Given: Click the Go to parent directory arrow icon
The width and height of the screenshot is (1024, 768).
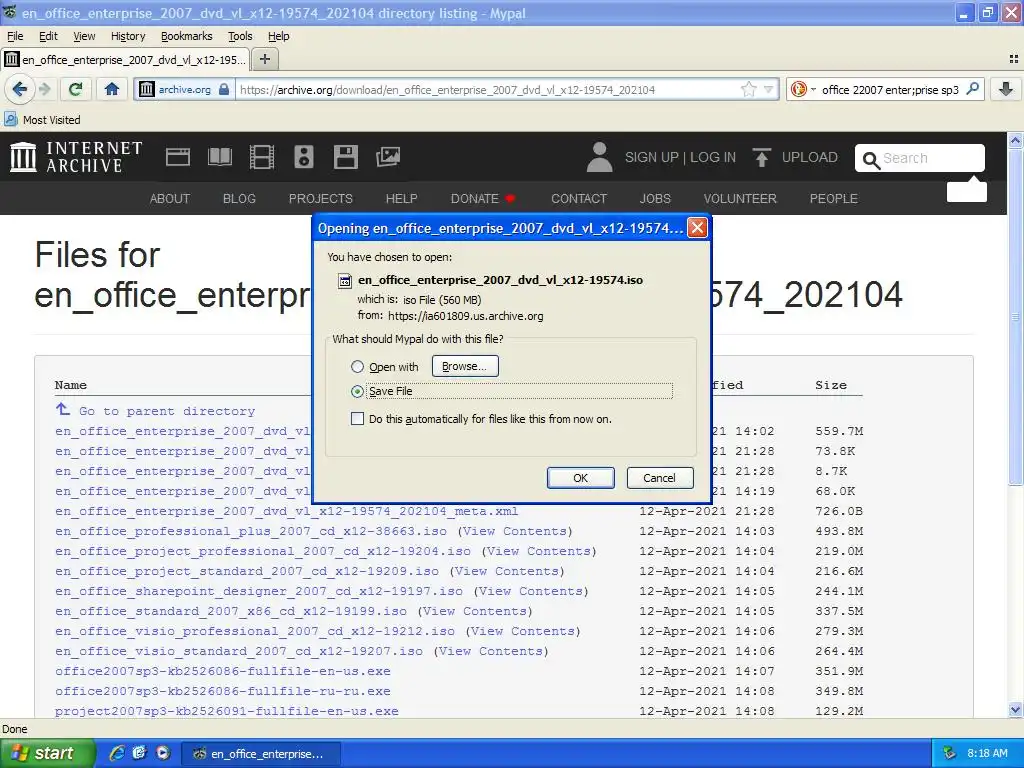Looking at the screenshot, I should pyautogui.click(x=63, y=409).
